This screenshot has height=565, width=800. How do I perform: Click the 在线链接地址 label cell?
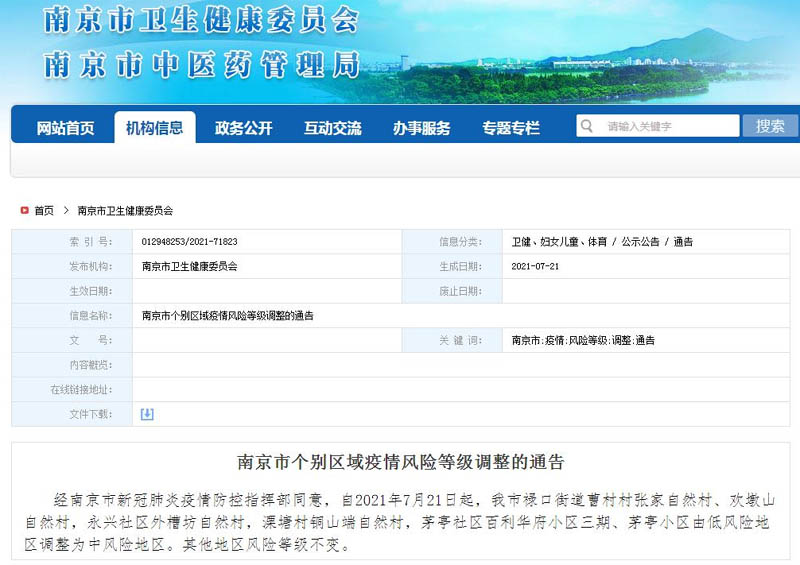(72, 389)
